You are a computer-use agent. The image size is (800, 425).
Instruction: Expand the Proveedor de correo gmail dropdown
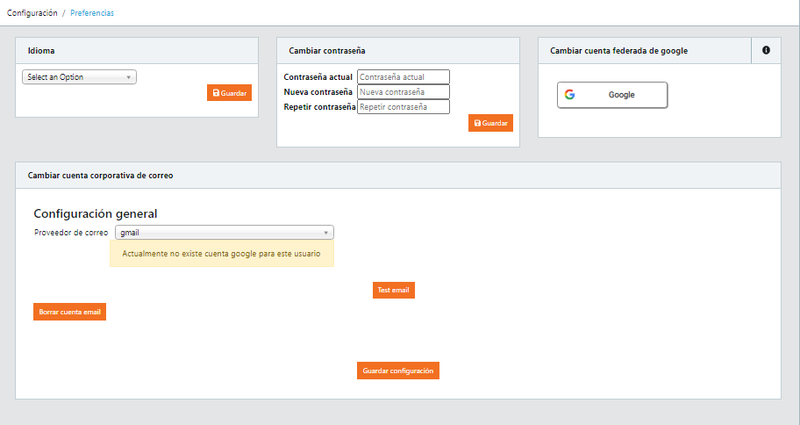point(224,232)
